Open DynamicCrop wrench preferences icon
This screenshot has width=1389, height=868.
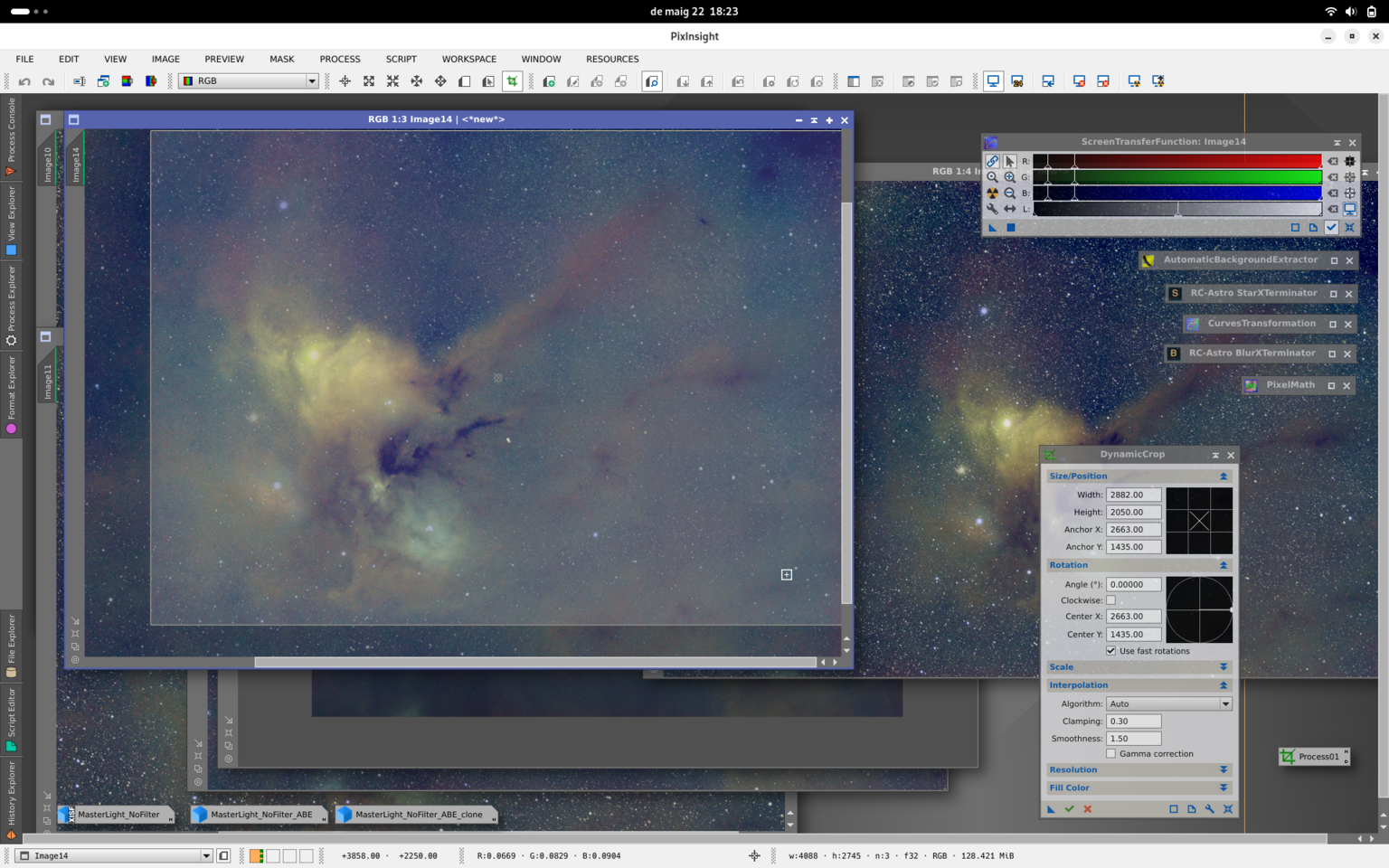1210,809
